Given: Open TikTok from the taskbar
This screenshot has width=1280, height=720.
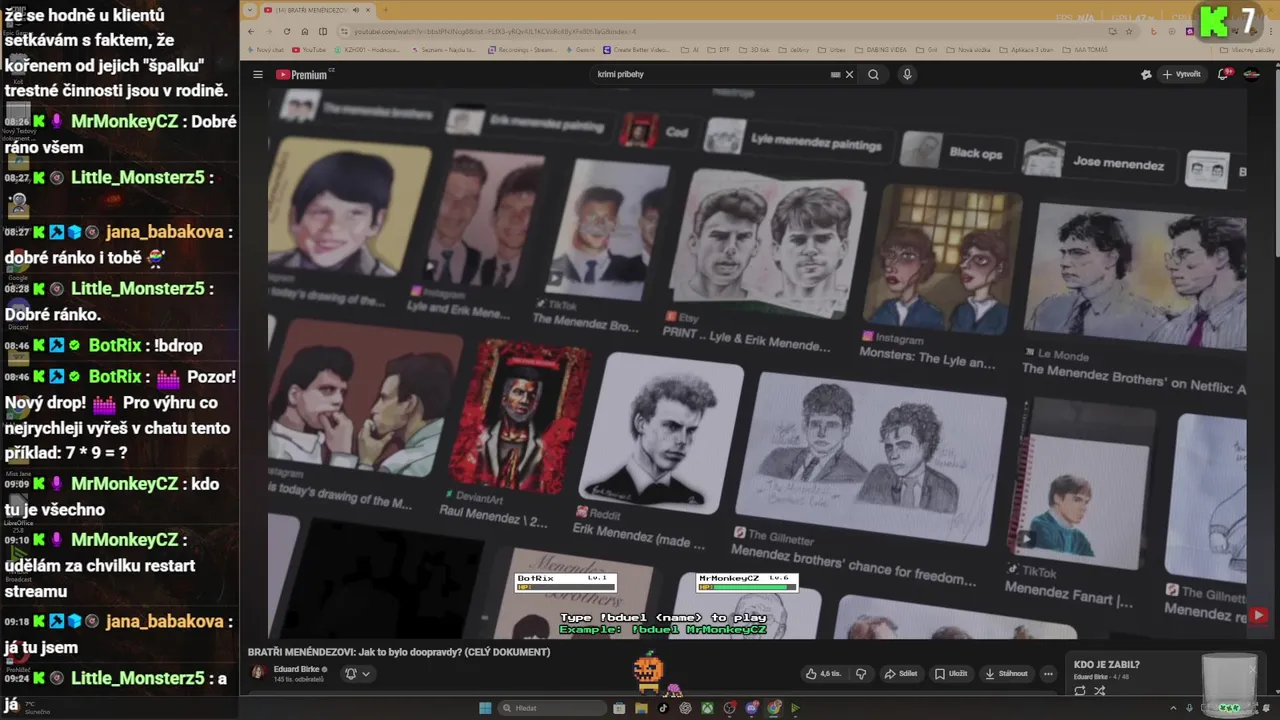Looking at the screenshot, I should [663, 708].
